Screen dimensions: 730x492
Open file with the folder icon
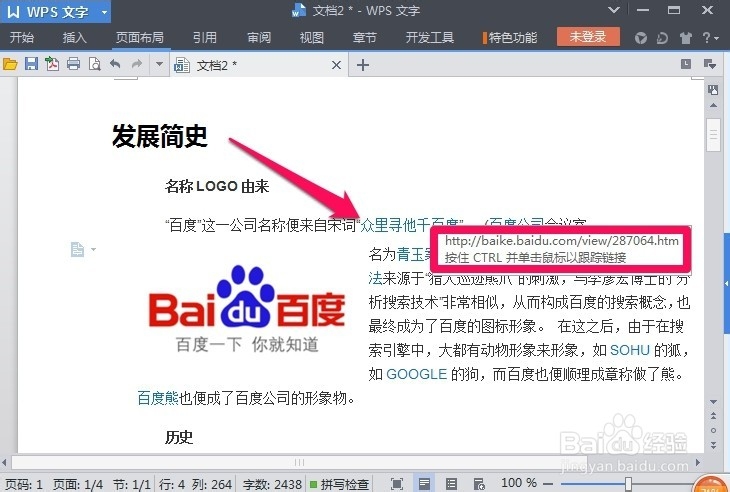10,64
